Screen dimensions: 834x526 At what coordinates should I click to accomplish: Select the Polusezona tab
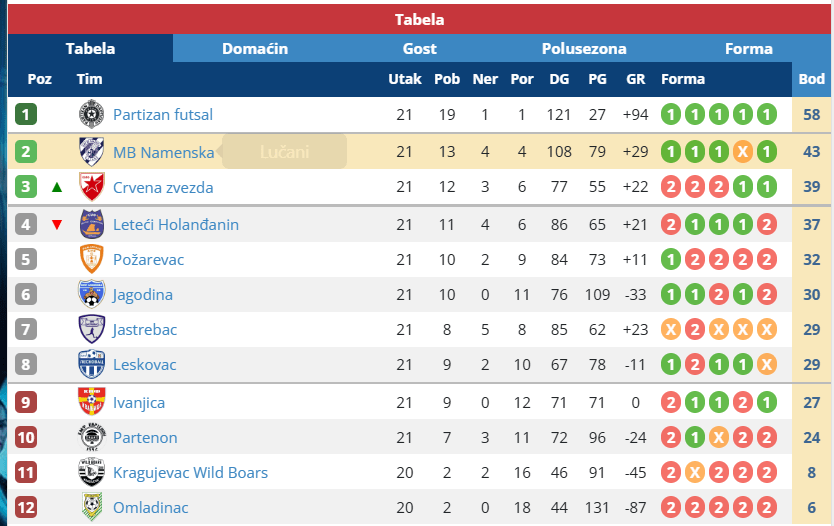584,48
